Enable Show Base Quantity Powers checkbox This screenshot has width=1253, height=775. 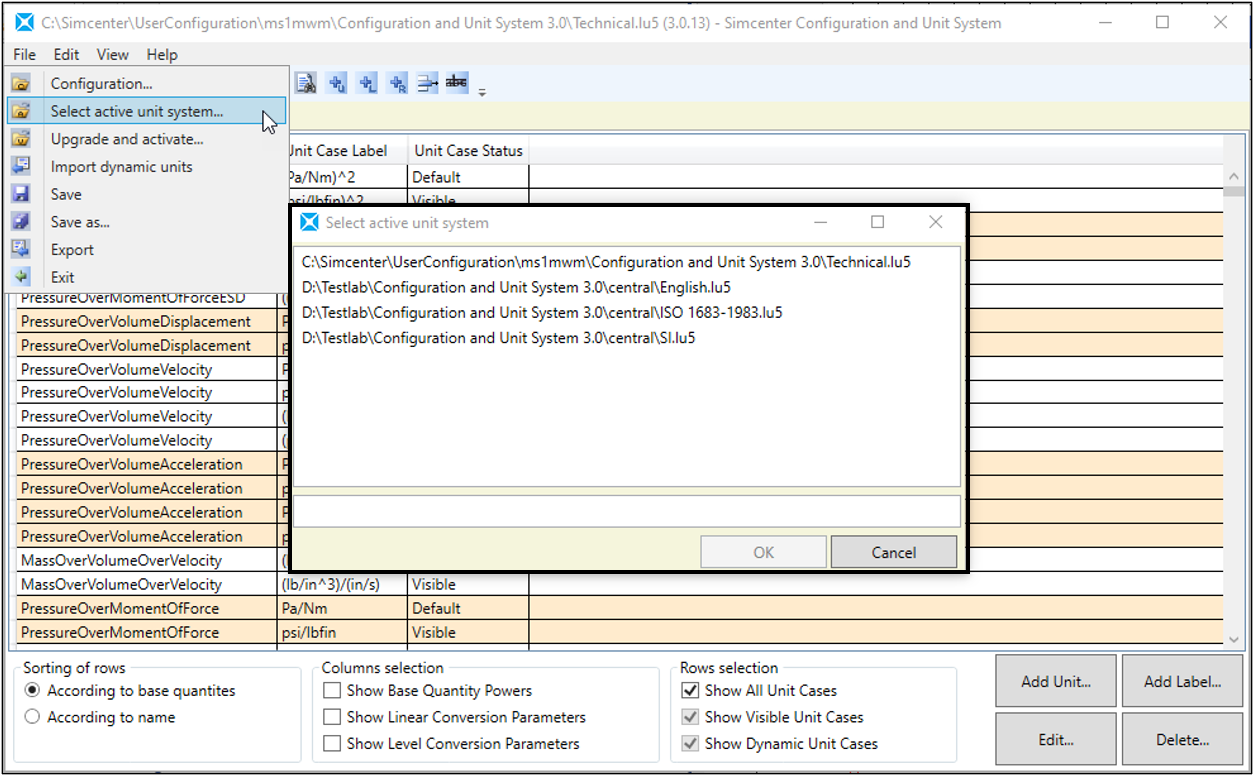(x=332, y=691)
